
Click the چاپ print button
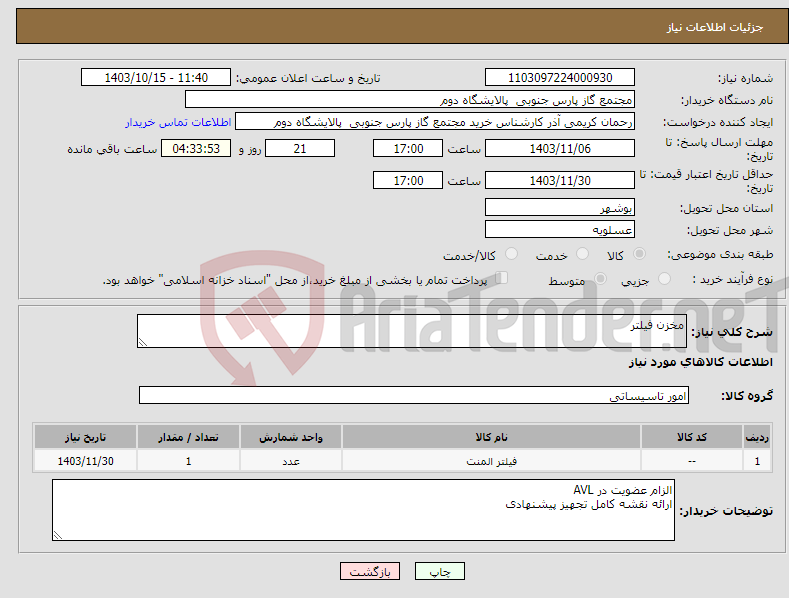click(x=440, y=571)
